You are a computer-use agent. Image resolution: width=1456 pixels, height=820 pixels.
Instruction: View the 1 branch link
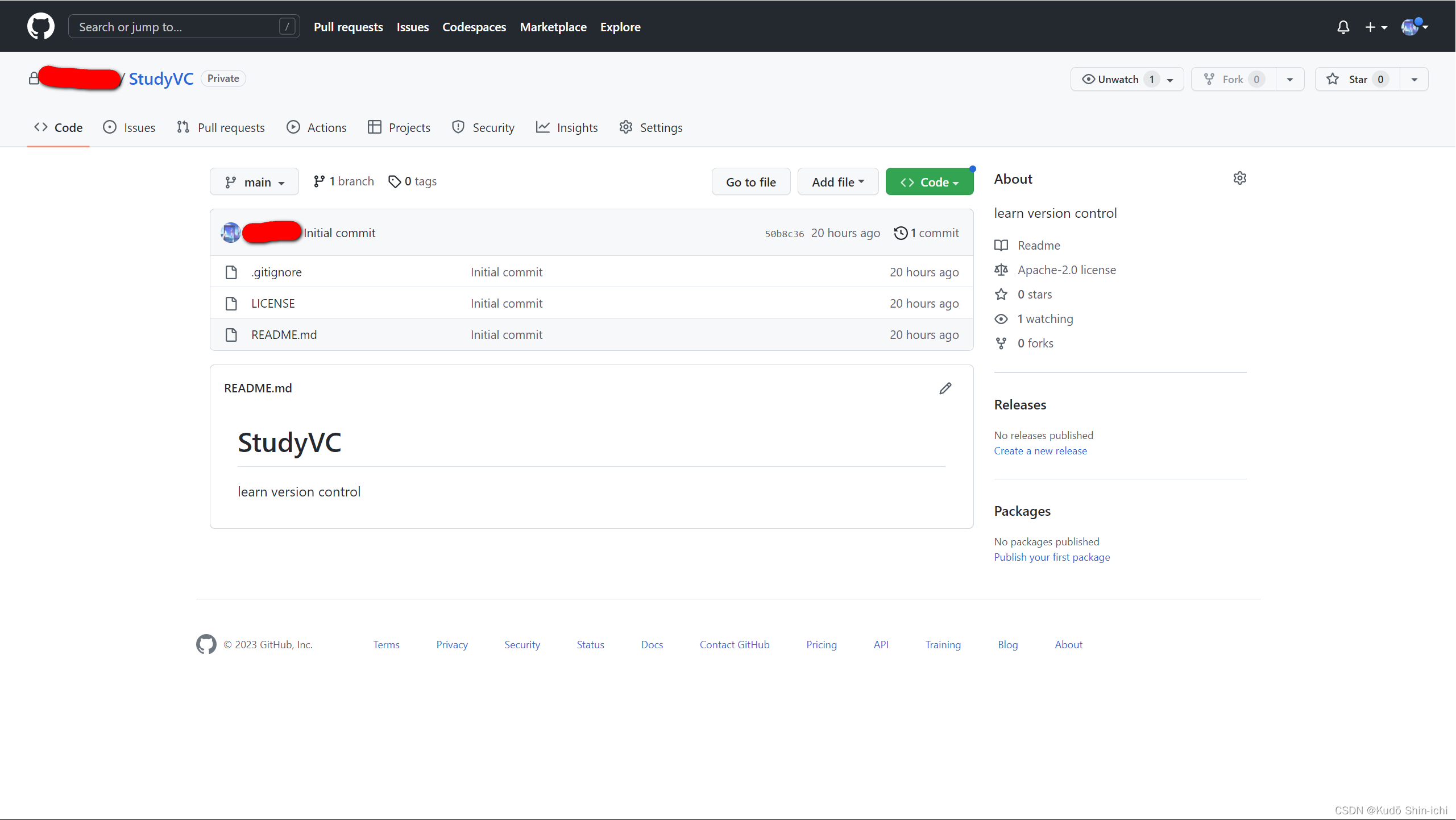(343, 181)
